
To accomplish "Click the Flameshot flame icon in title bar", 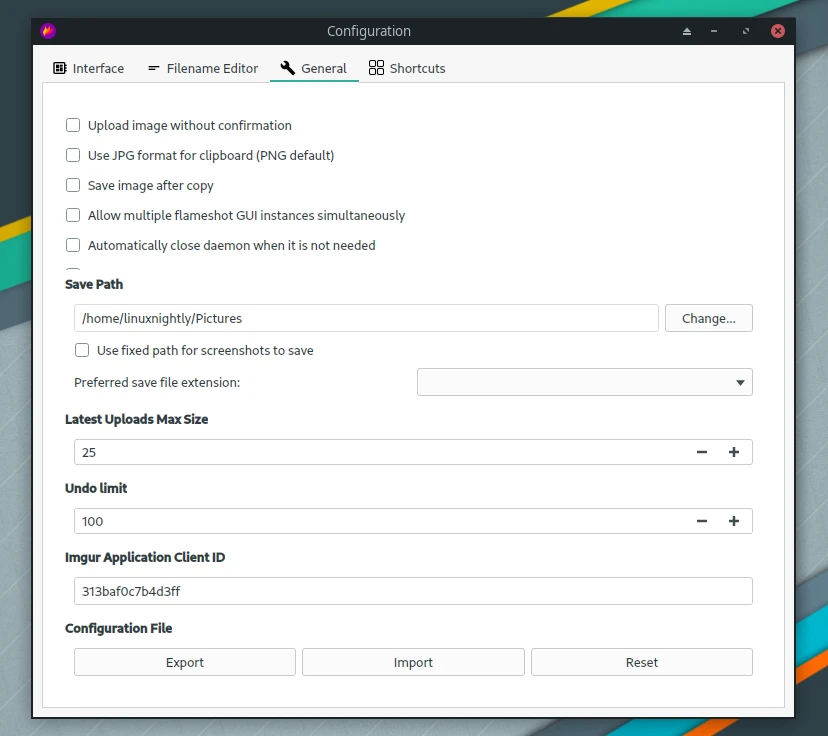I will click(x=48, y=31).
